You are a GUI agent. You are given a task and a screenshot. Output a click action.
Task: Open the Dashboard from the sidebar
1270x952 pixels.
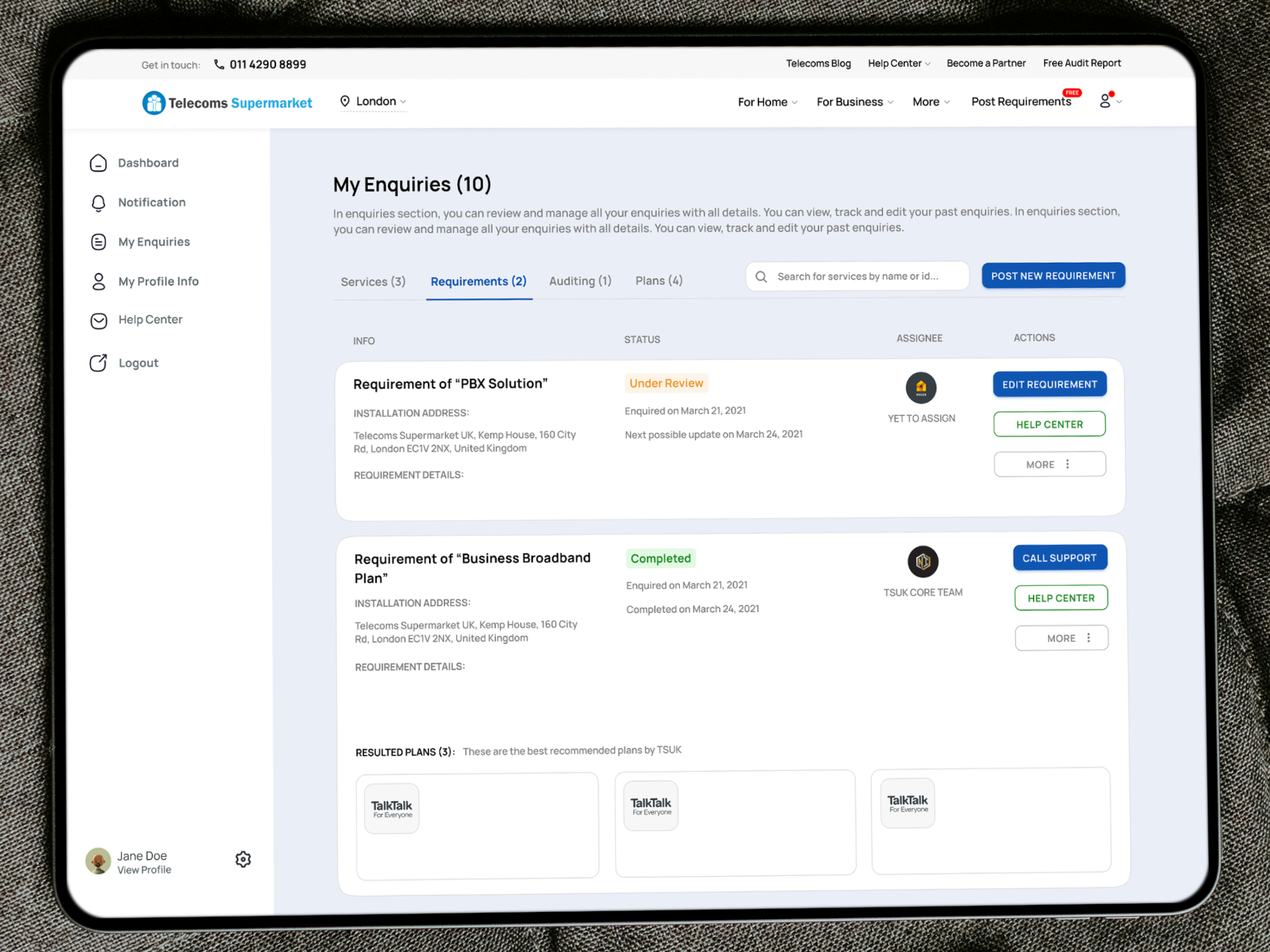pos(148,162)
